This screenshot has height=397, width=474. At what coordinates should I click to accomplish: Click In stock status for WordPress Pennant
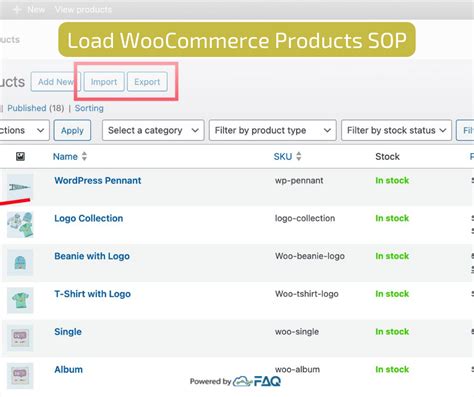(x=392, y=180)
